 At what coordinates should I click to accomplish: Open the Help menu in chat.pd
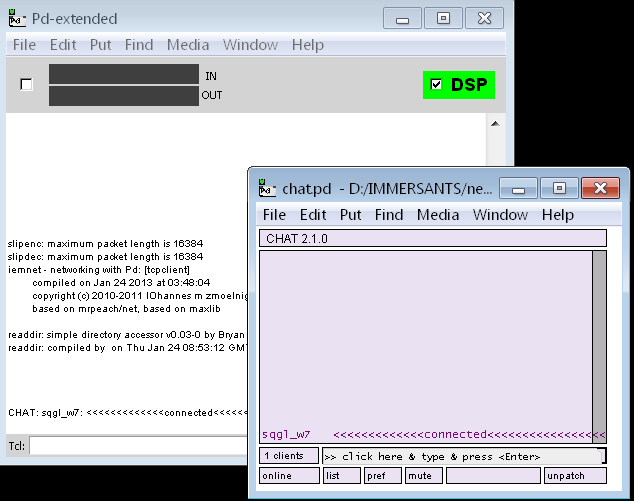[557, 215]
